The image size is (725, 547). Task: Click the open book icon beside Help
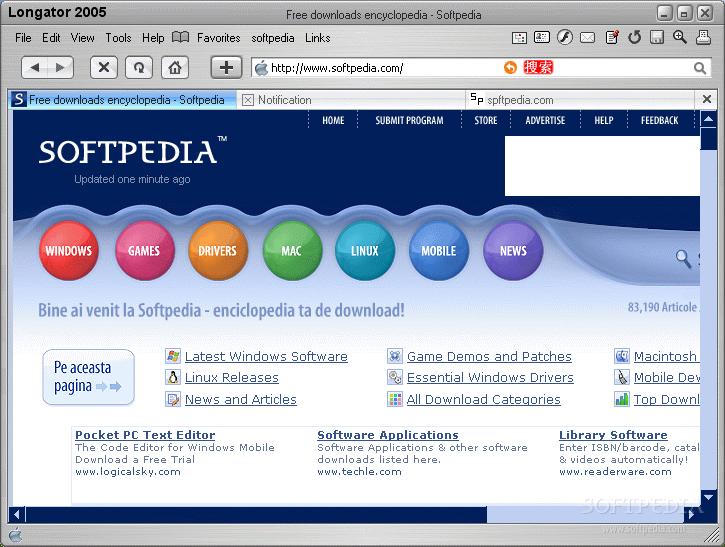[x=180, y=37]
